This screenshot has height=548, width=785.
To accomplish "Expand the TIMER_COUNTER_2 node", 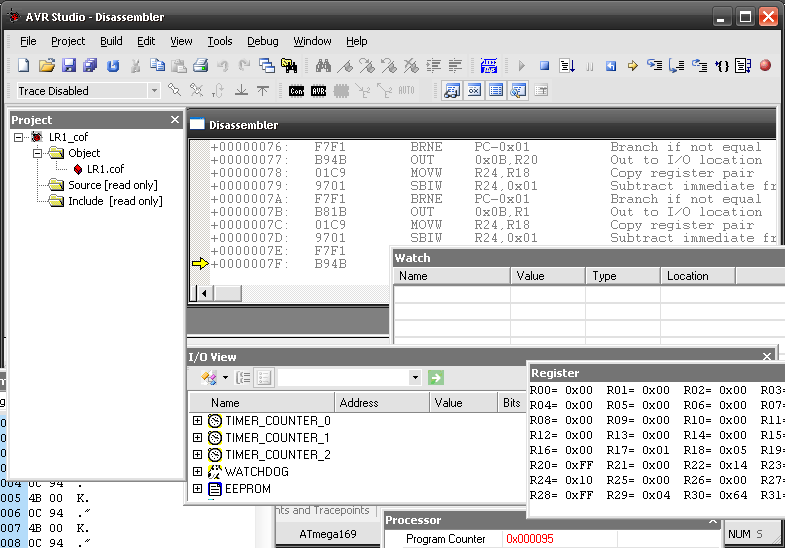I will (197, 455).
